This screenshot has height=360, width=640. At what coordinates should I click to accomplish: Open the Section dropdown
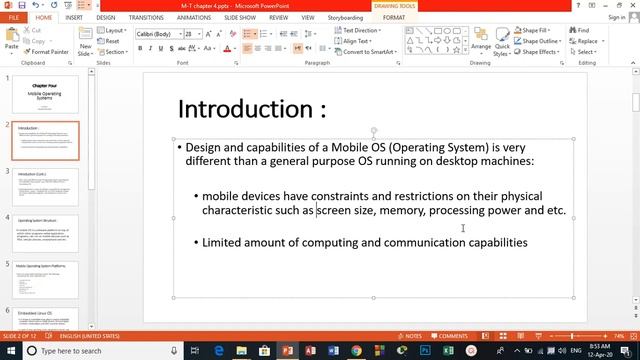pos(113,52)
